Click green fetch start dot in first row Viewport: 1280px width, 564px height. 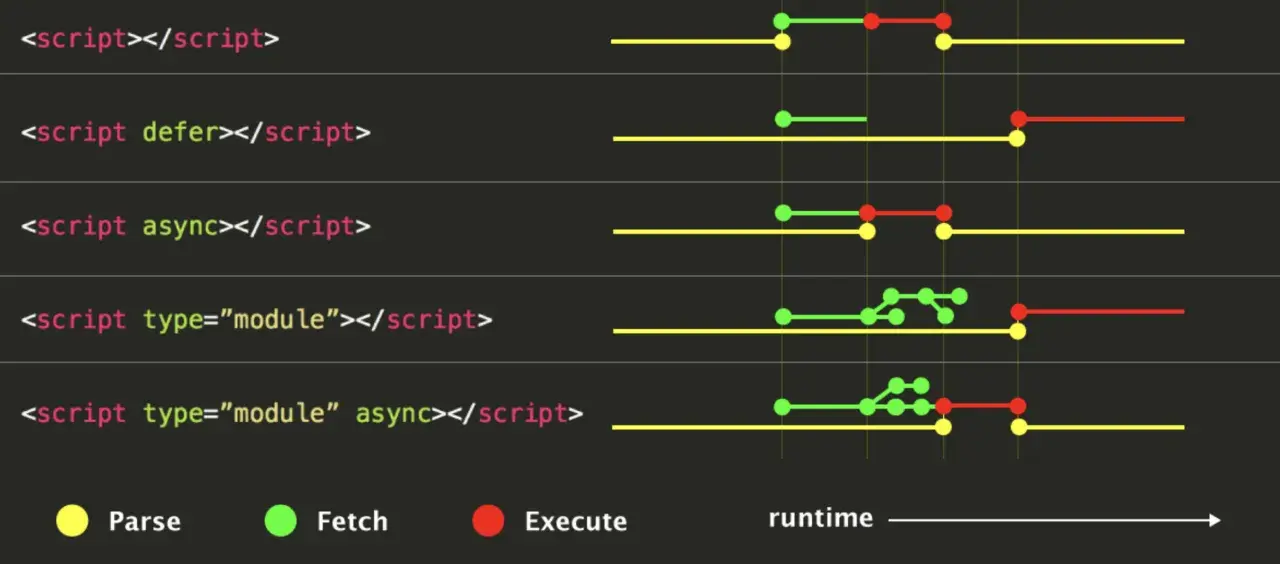(x=782, y=21)
